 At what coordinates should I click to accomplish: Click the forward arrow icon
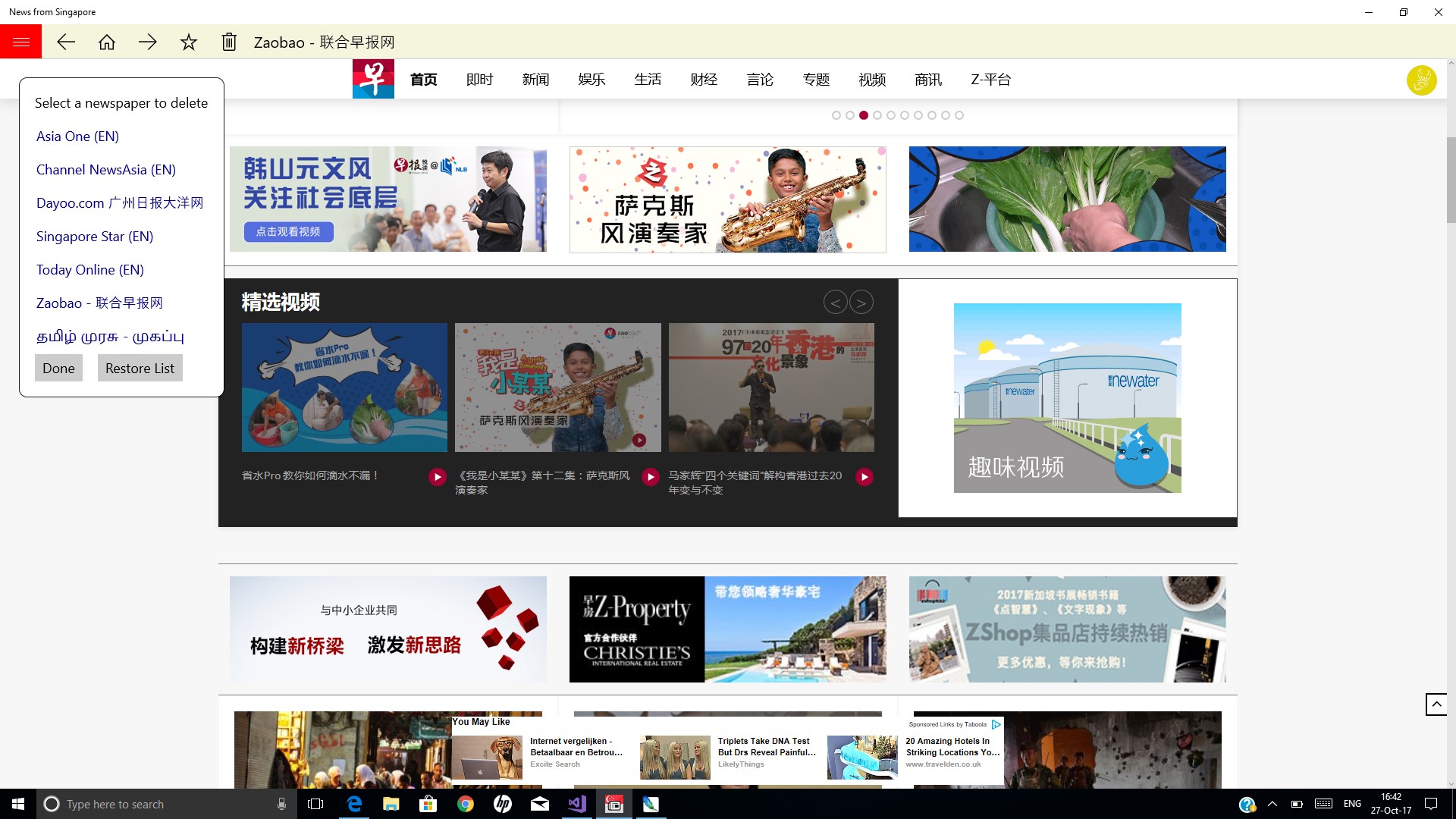click(148, 42)
